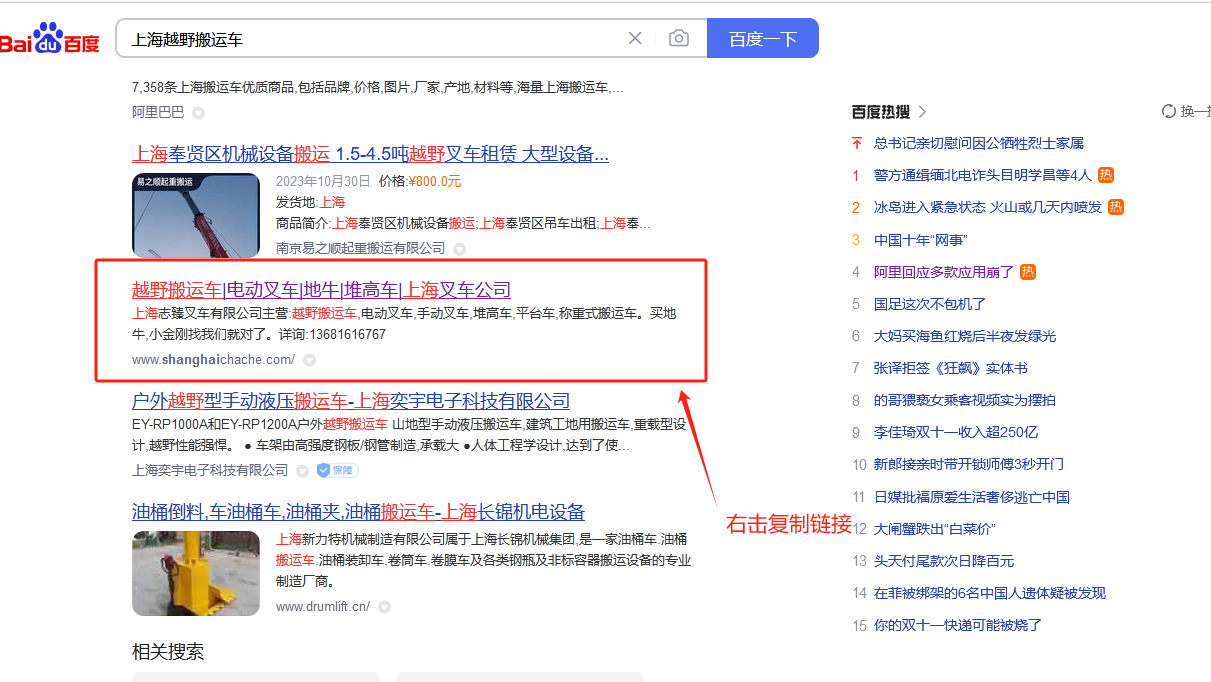Click the 保障 badge beside 上海奕宇电子科技有限公司
Viewport: 1211px width, 682px height.
click(x=337, y=470)
